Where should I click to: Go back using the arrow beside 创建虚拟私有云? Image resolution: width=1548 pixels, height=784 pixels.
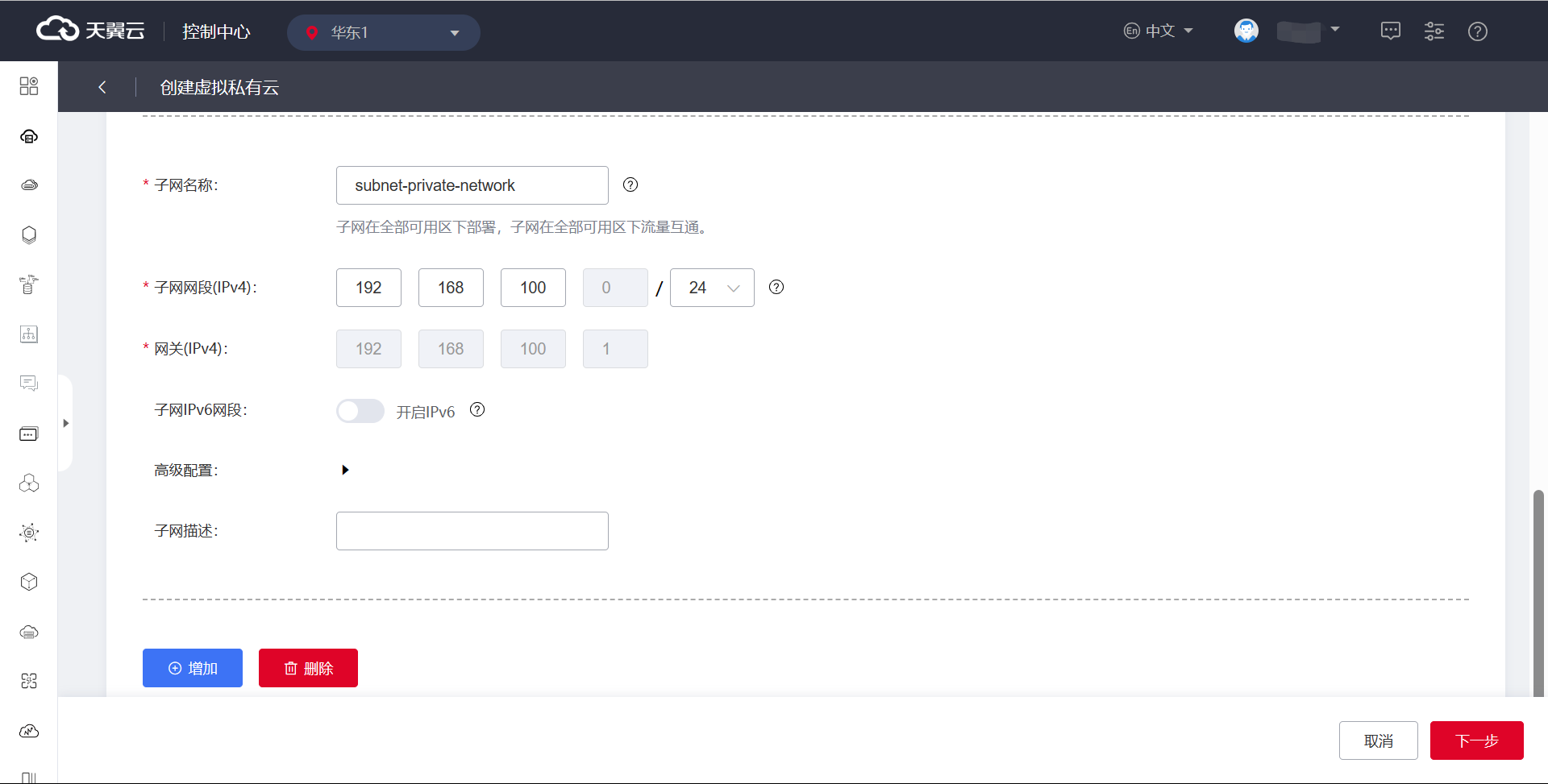102,87
